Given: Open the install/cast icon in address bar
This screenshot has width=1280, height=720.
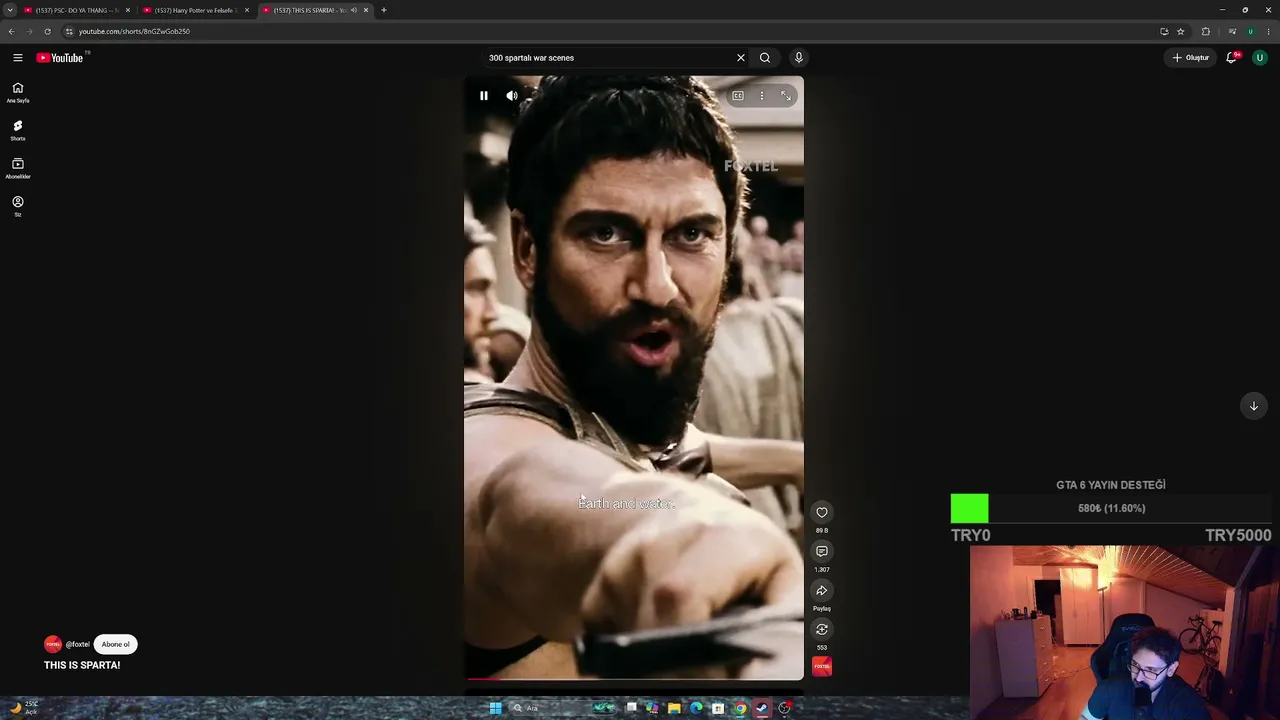Looking at the screenshot, I should 1164,31.
